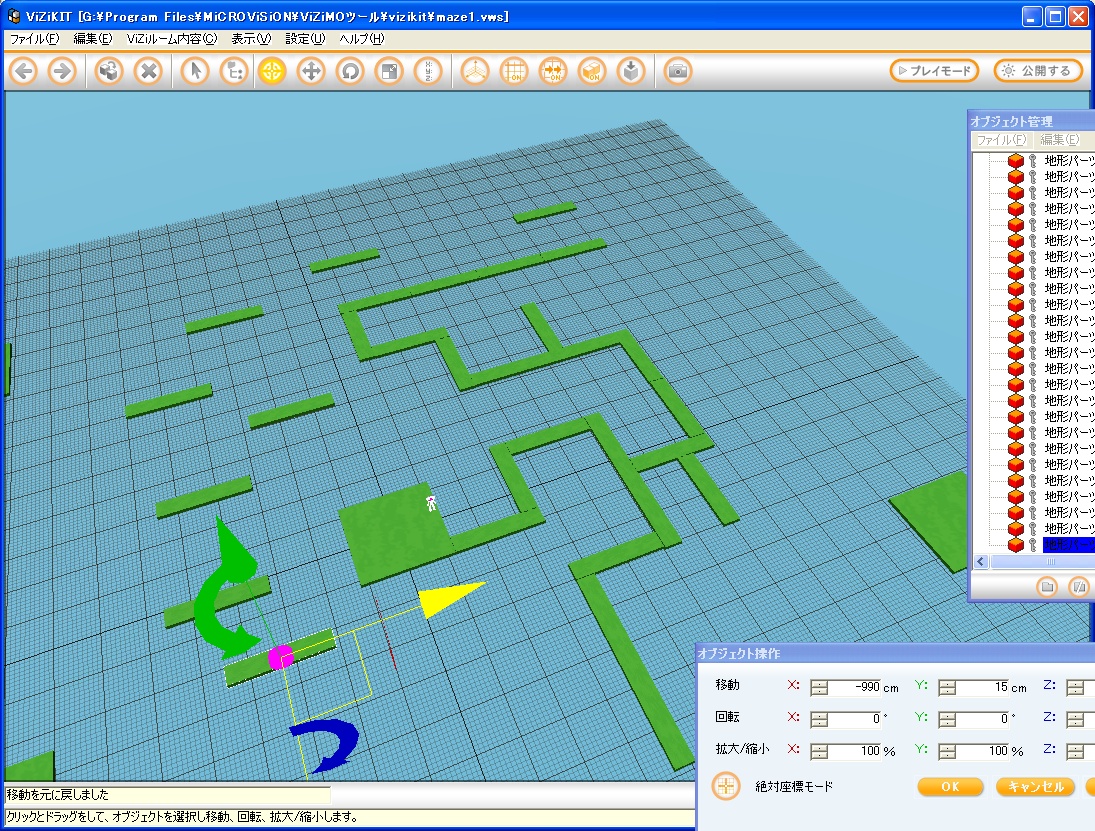
Task: Click the stepper on the 移動 X field
Action: coord(819,687)
